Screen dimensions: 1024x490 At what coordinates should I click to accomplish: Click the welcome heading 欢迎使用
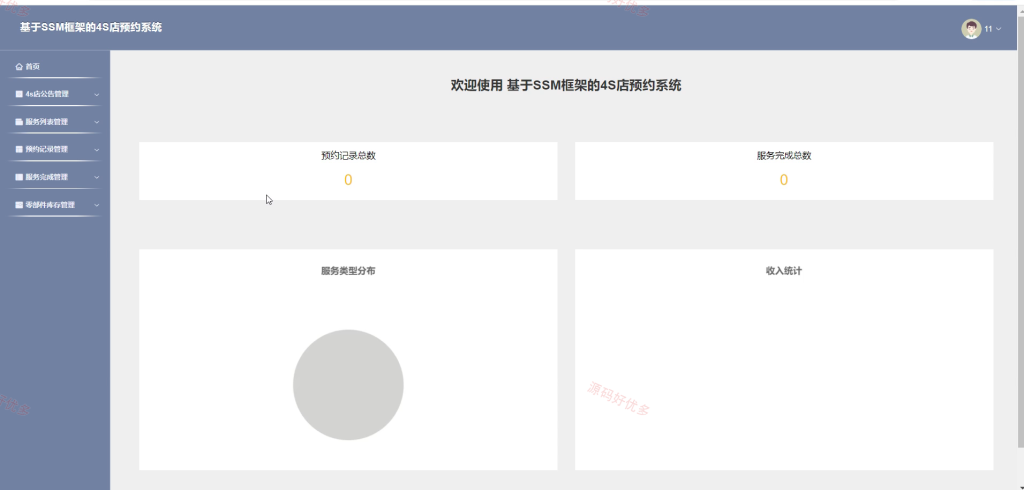point(477,86)
